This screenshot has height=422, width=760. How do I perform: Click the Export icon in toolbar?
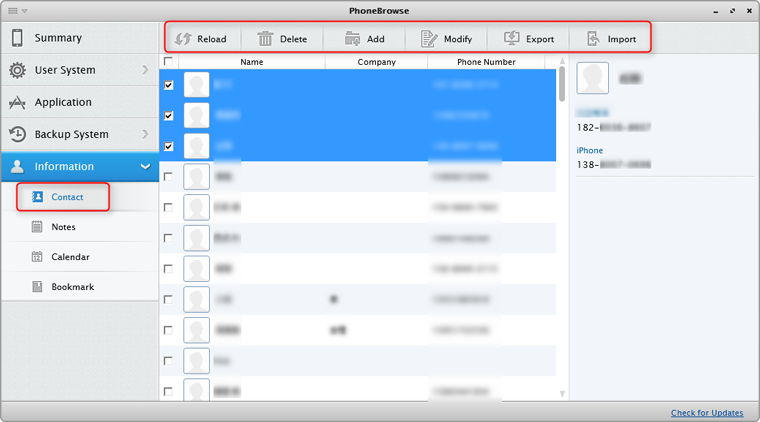click(511, 39)
